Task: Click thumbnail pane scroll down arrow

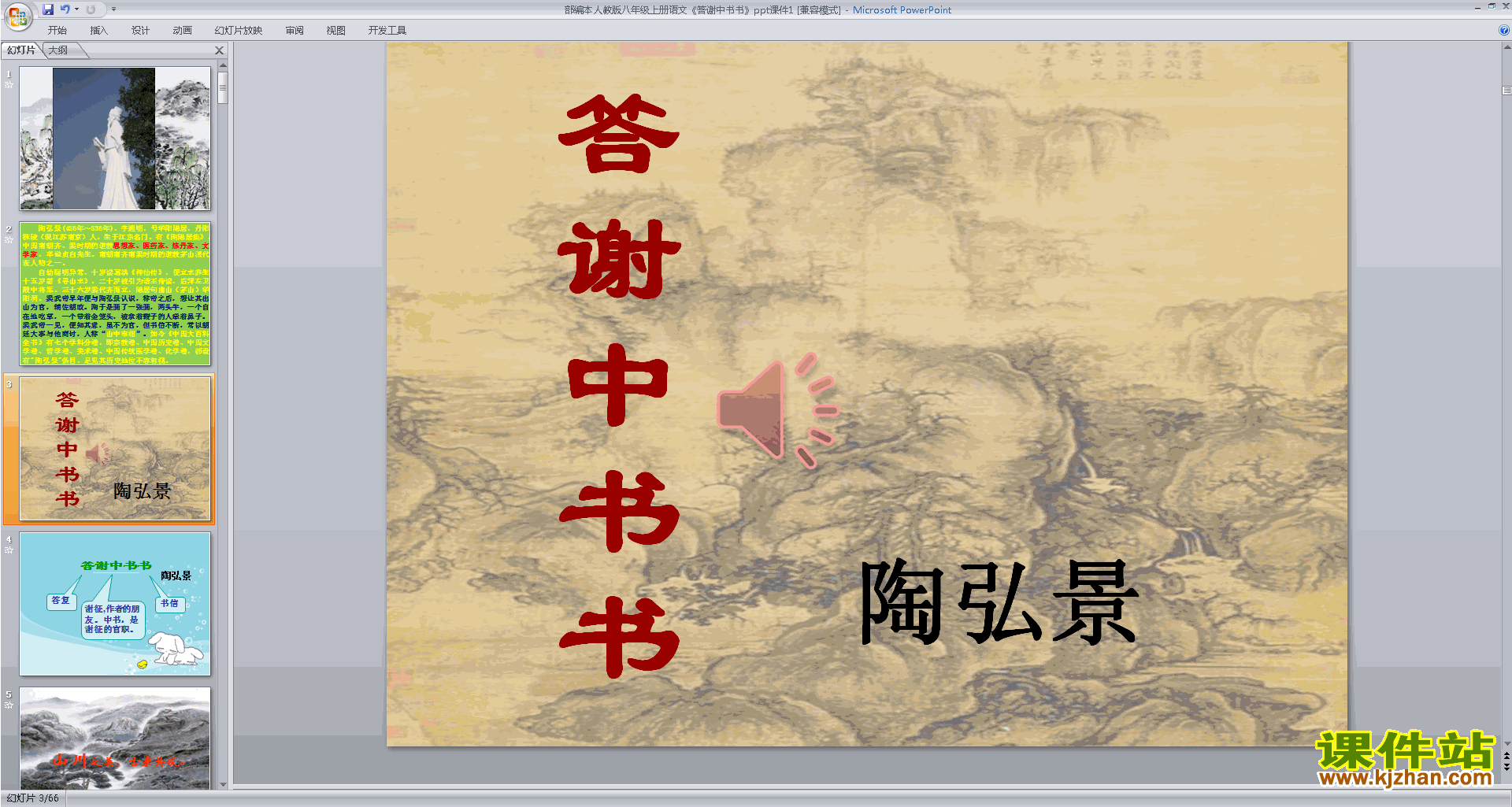Action: pyautogui.click(x=223, y=784)
